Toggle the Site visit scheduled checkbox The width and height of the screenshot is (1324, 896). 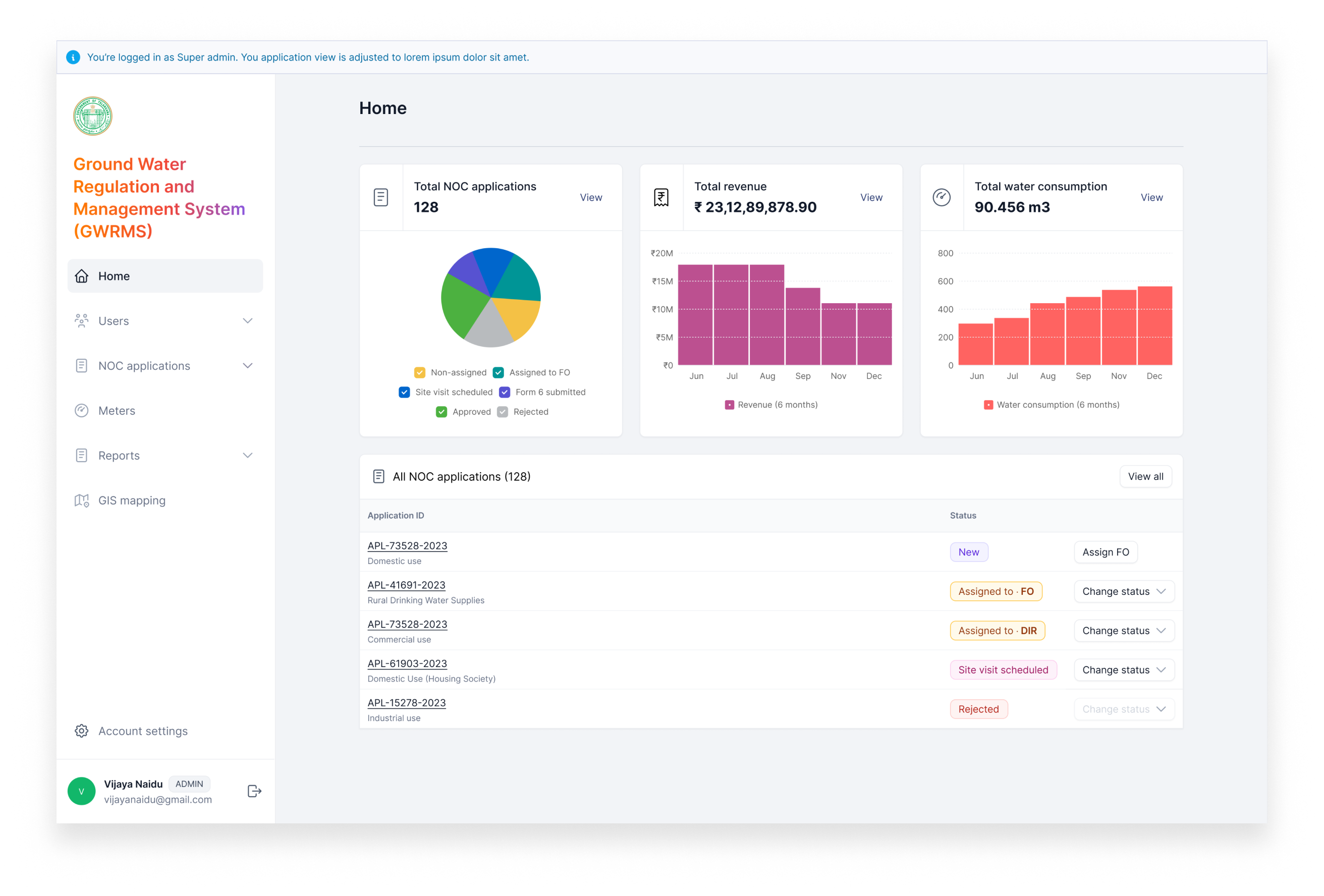(405, 392)
